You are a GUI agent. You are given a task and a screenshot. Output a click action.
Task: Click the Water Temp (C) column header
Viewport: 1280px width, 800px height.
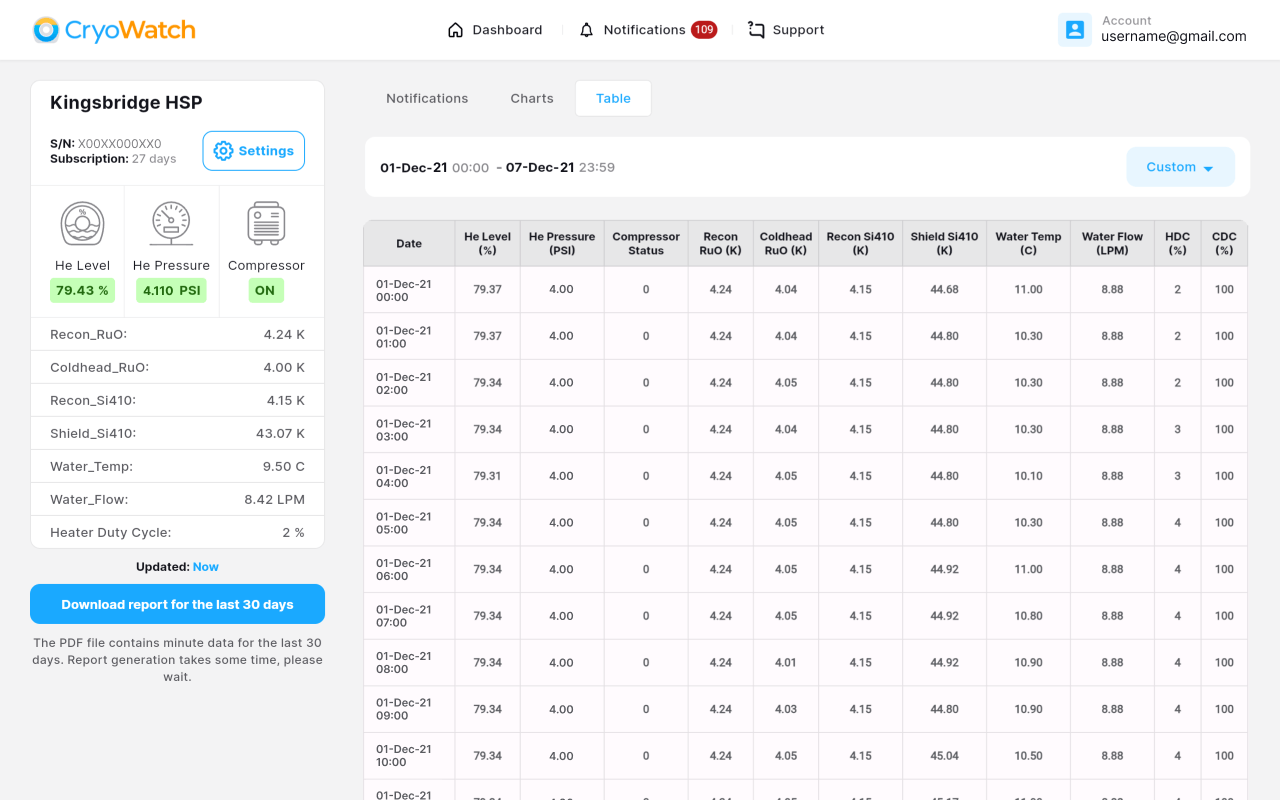[x=1029, y=243]
